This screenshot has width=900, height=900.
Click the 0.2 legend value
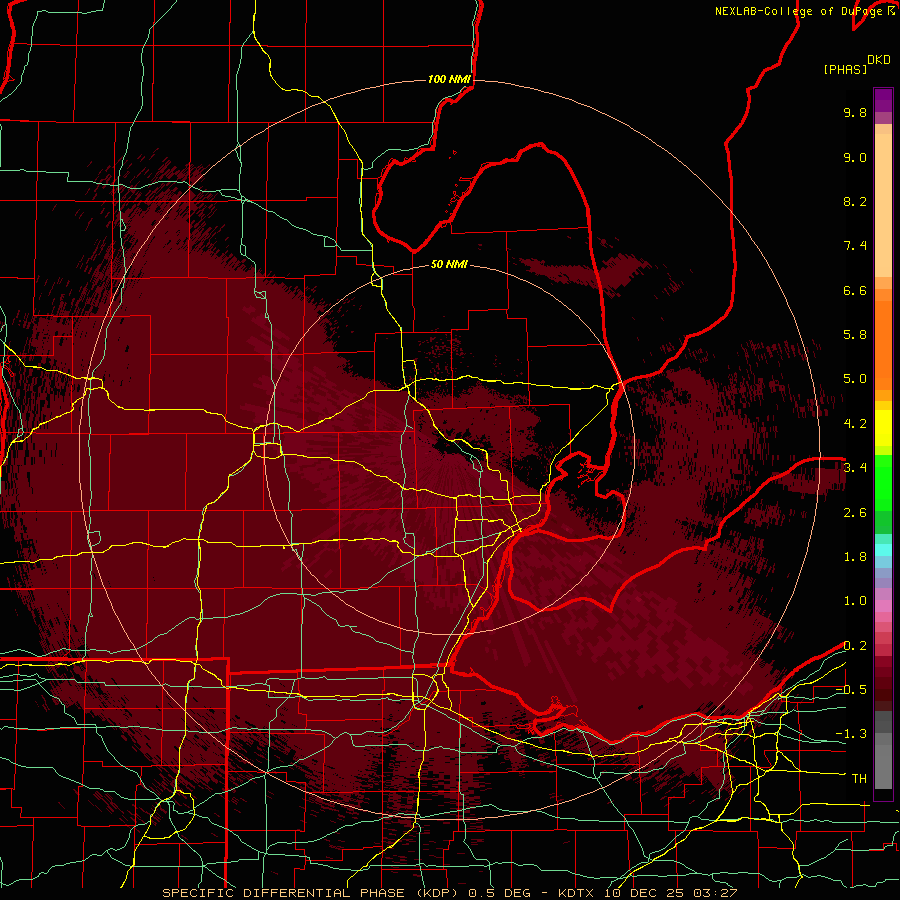[855, 646]
